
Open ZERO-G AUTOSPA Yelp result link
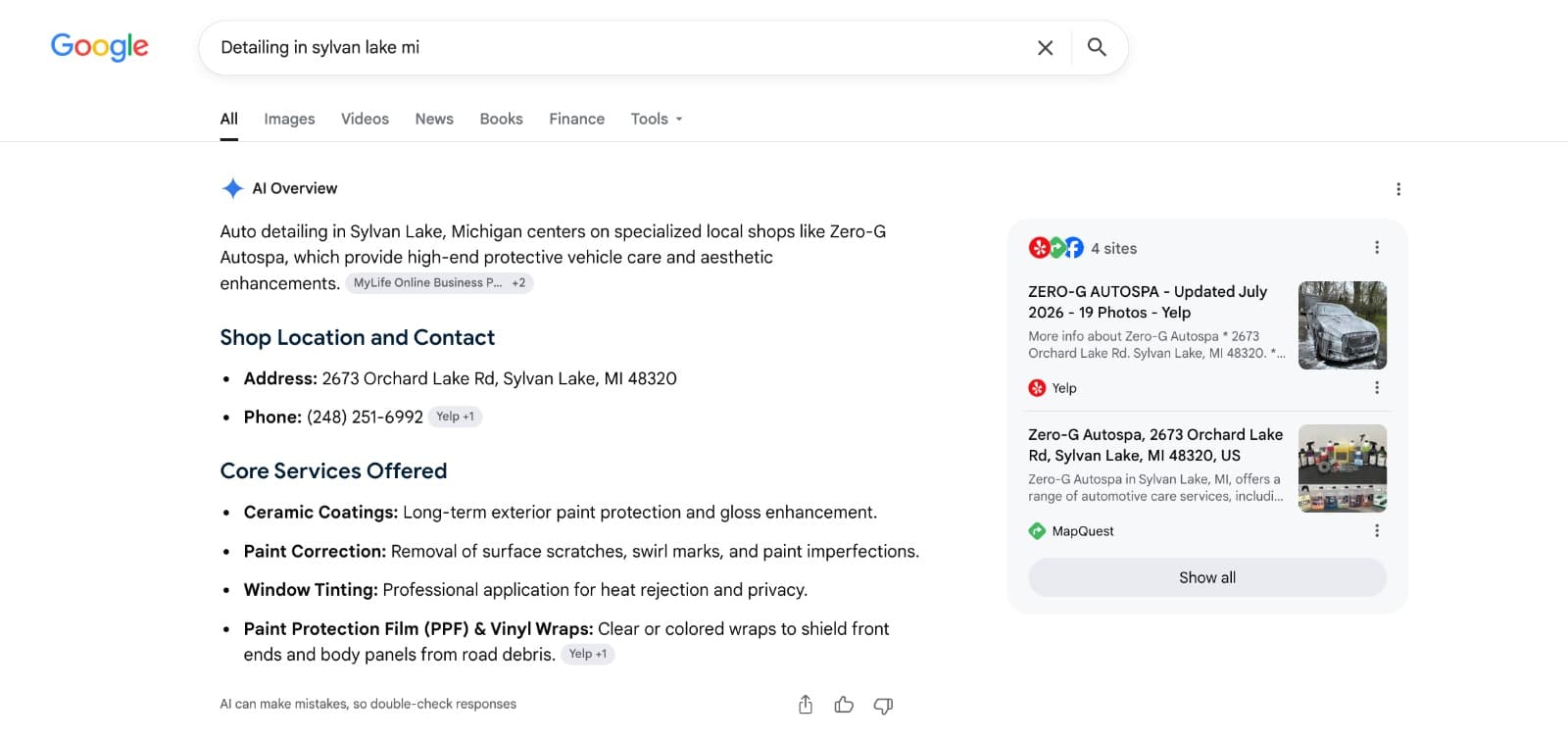click(x=1148, y=302)
